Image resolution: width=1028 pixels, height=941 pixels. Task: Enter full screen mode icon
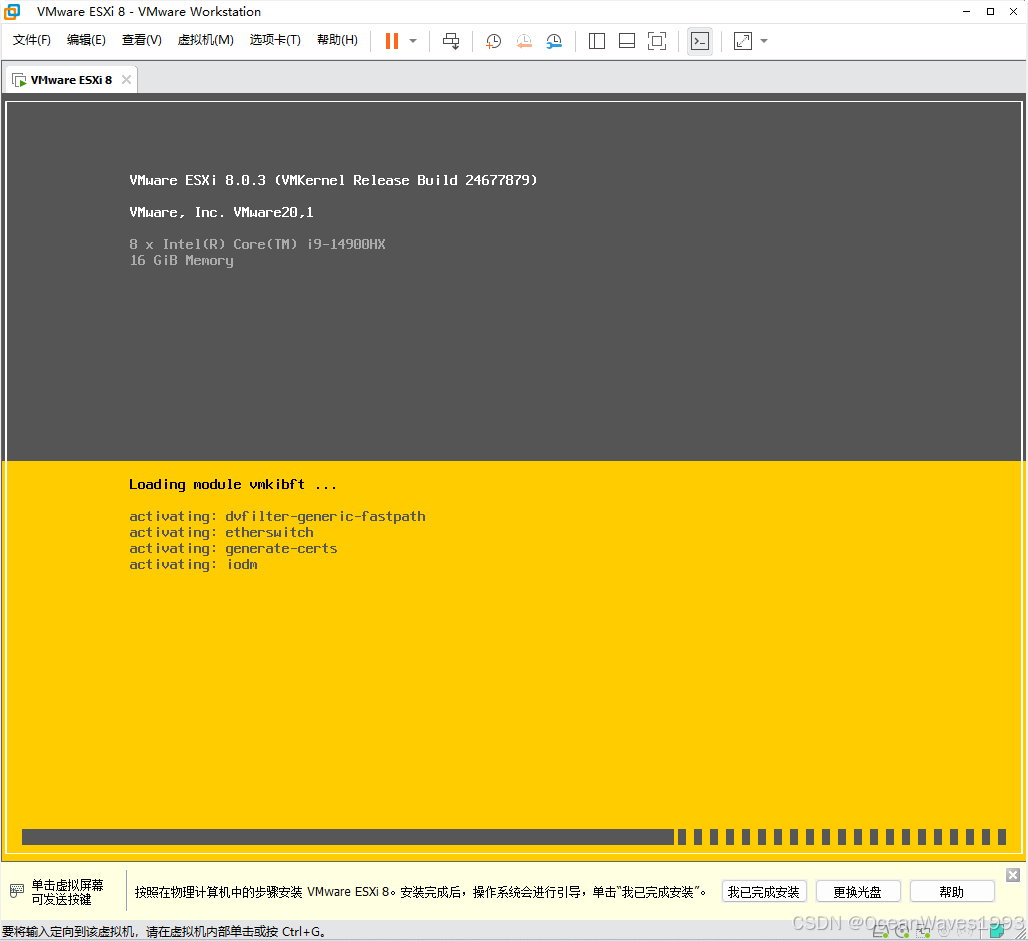657,41
